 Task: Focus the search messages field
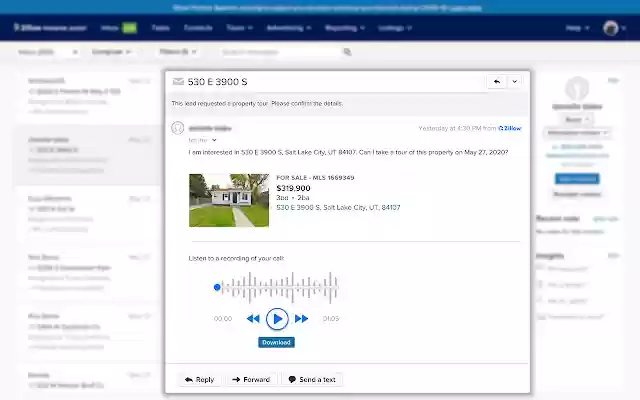pos(281,52)
